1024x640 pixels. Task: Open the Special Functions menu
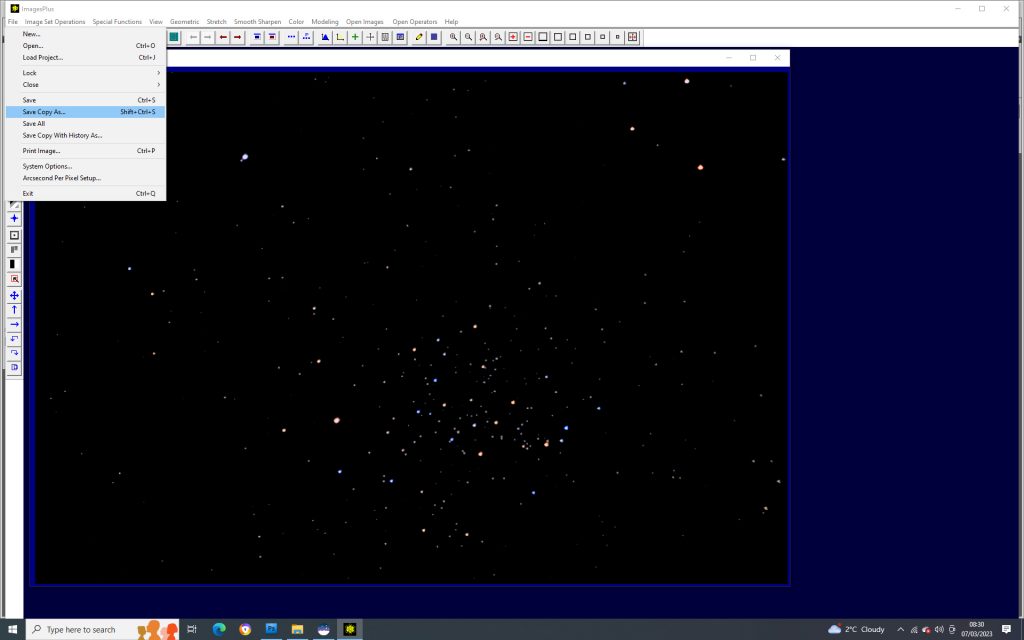point(117,22)
